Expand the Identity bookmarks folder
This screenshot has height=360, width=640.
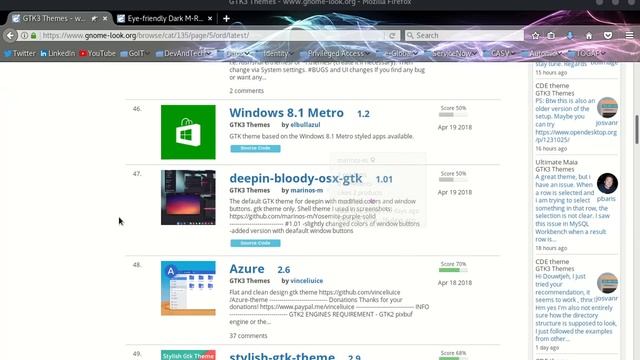coord(274,53)
